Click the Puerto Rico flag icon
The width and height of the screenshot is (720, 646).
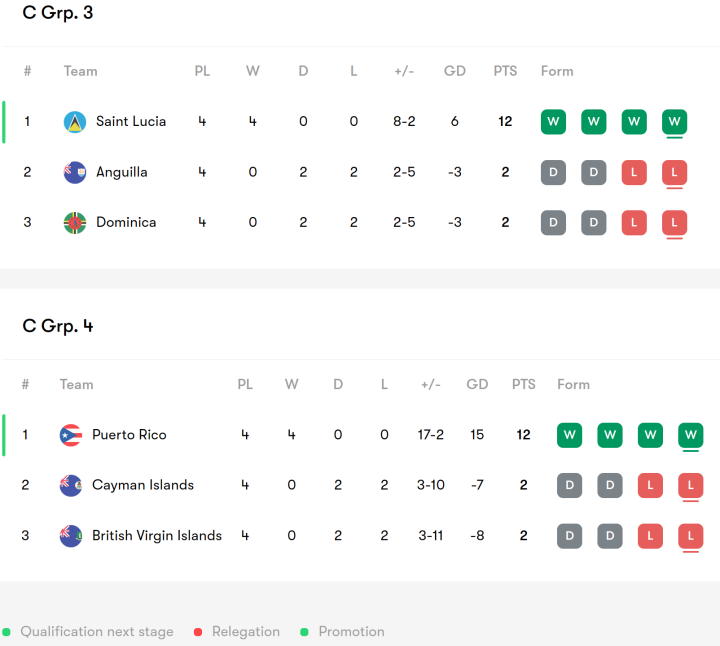click(70, 435)
